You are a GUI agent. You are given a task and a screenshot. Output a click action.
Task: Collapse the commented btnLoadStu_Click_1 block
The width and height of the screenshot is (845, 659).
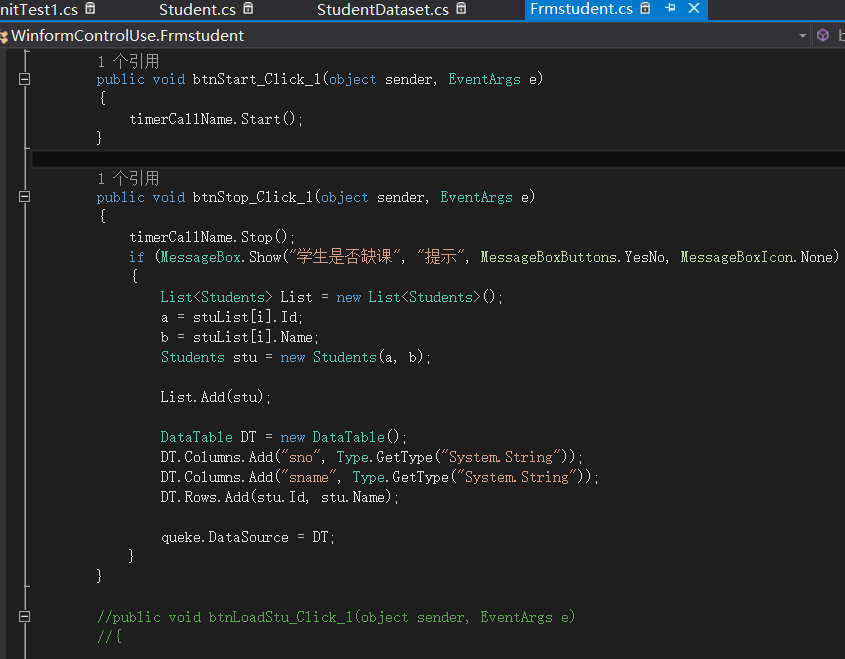[x=24, y=616]
